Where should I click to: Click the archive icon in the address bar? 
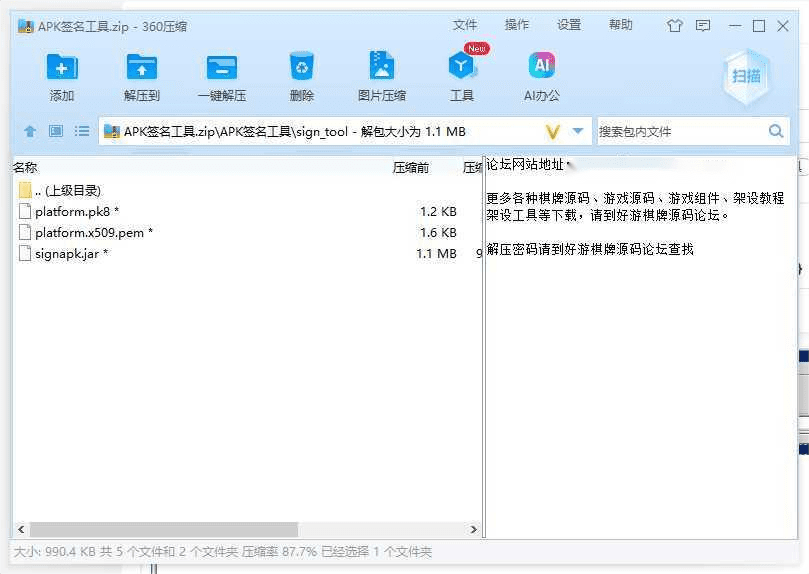111,132
